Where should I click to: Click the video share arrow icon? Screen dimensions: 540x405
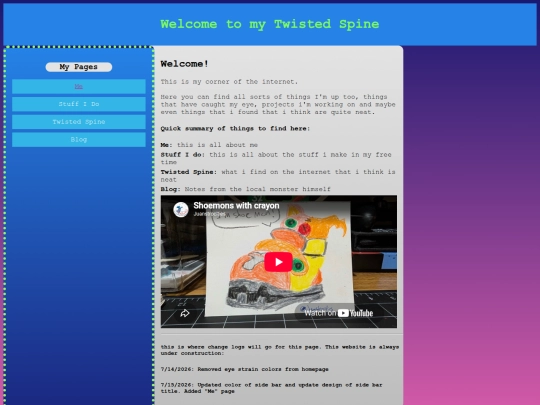point(185,313)
